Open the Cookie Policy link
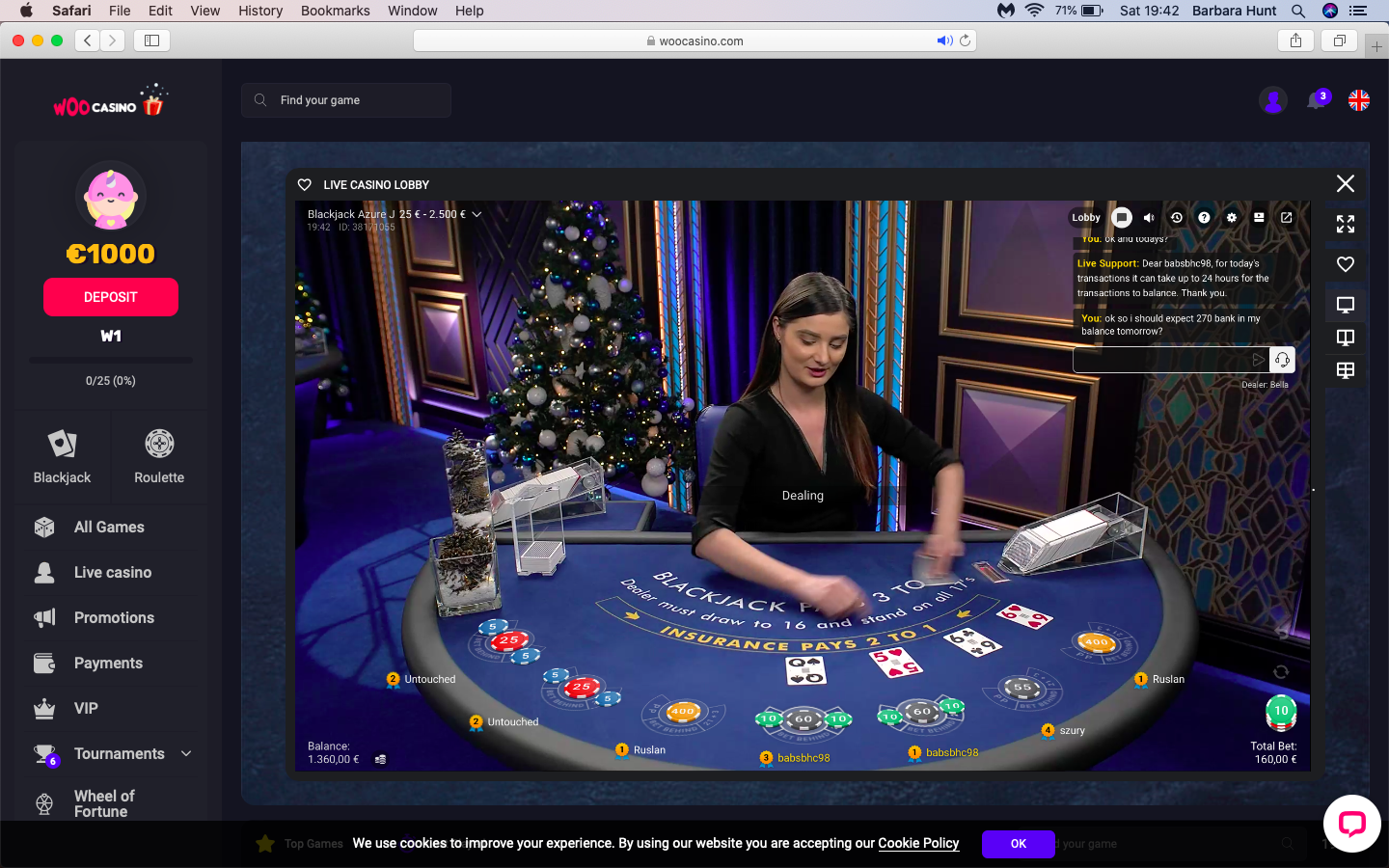 (x=918, y=843)
